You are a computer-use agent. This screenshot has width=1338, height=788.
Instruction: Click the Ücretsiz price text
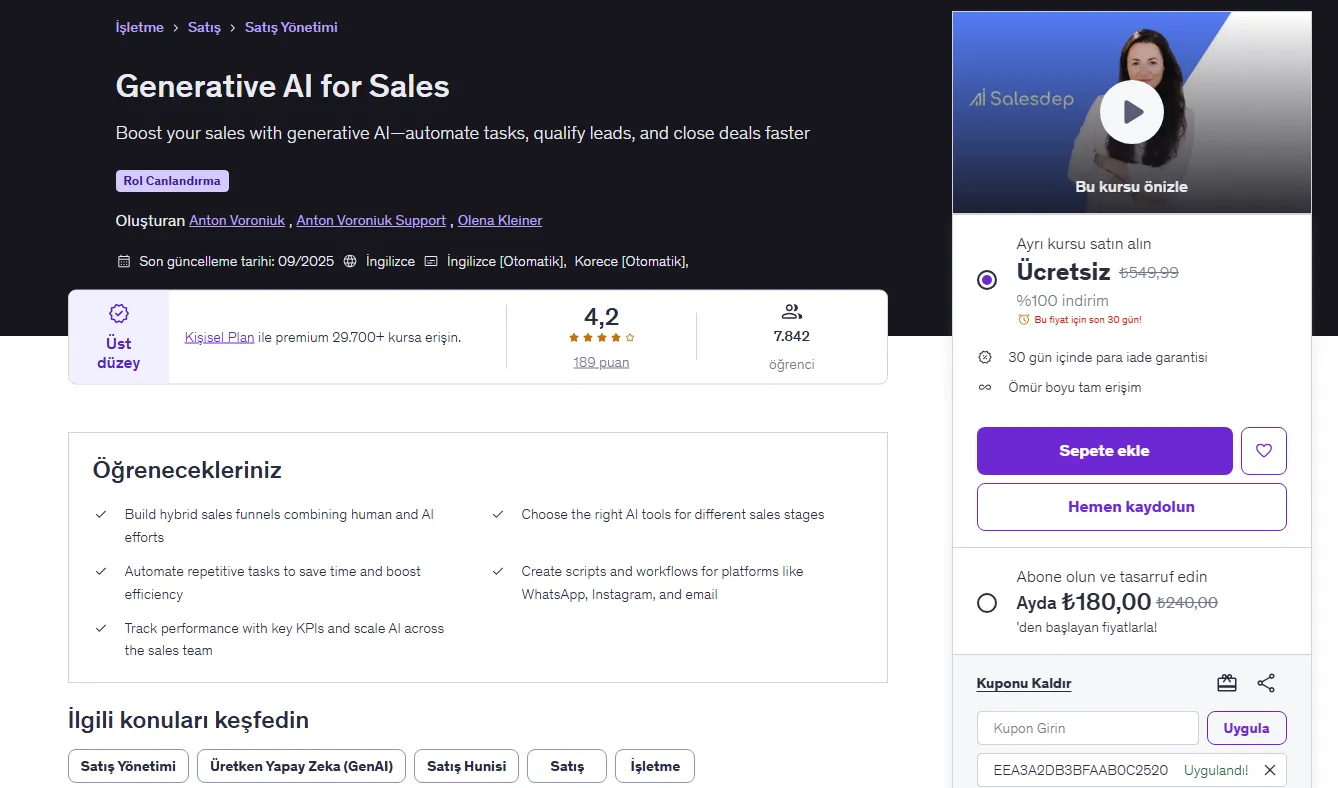[1064, 271]
